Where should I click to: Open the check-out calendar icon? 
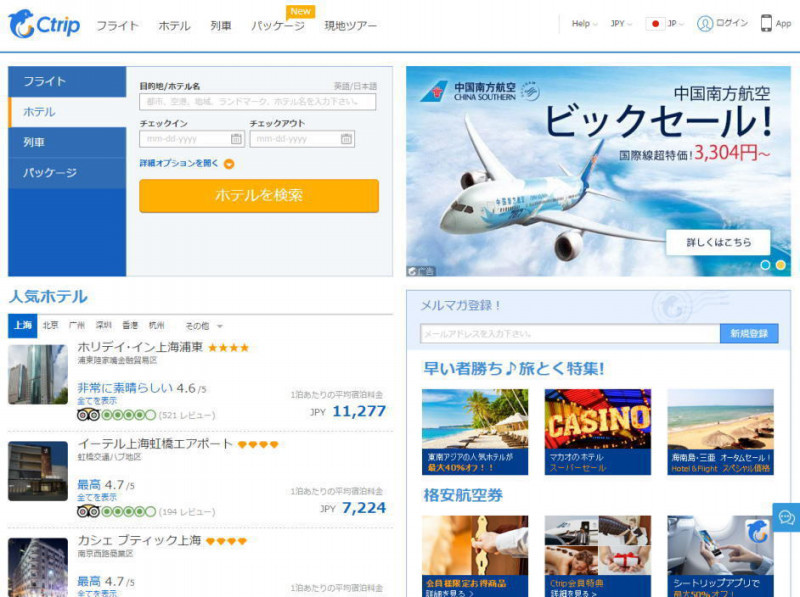[x=346, y=139]
